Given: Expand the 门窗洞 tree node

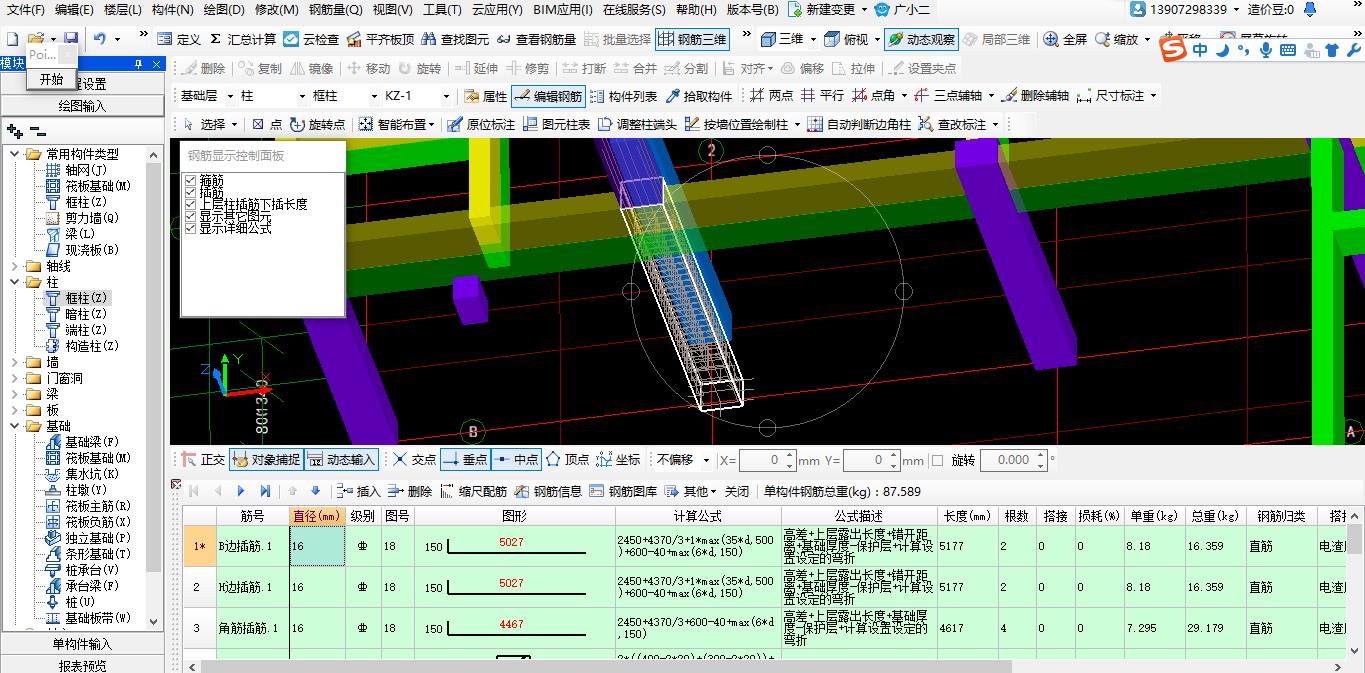Looking at the screenshot, I should (x=14, y=378).
